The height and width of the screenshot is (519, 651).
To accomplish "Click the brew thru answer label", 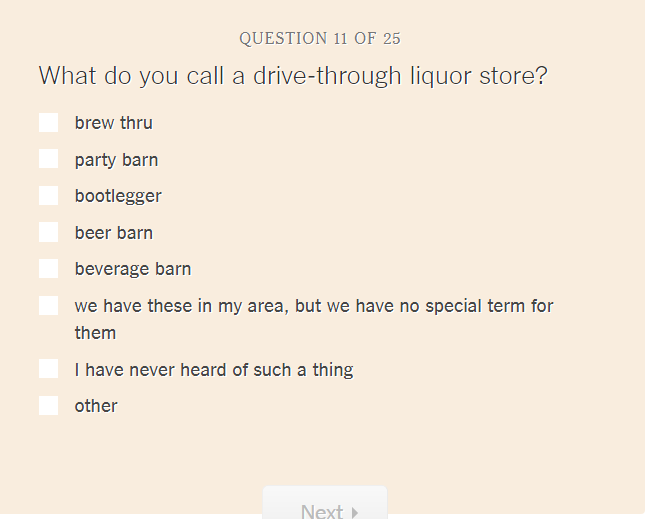I will (x=114, y=123).
